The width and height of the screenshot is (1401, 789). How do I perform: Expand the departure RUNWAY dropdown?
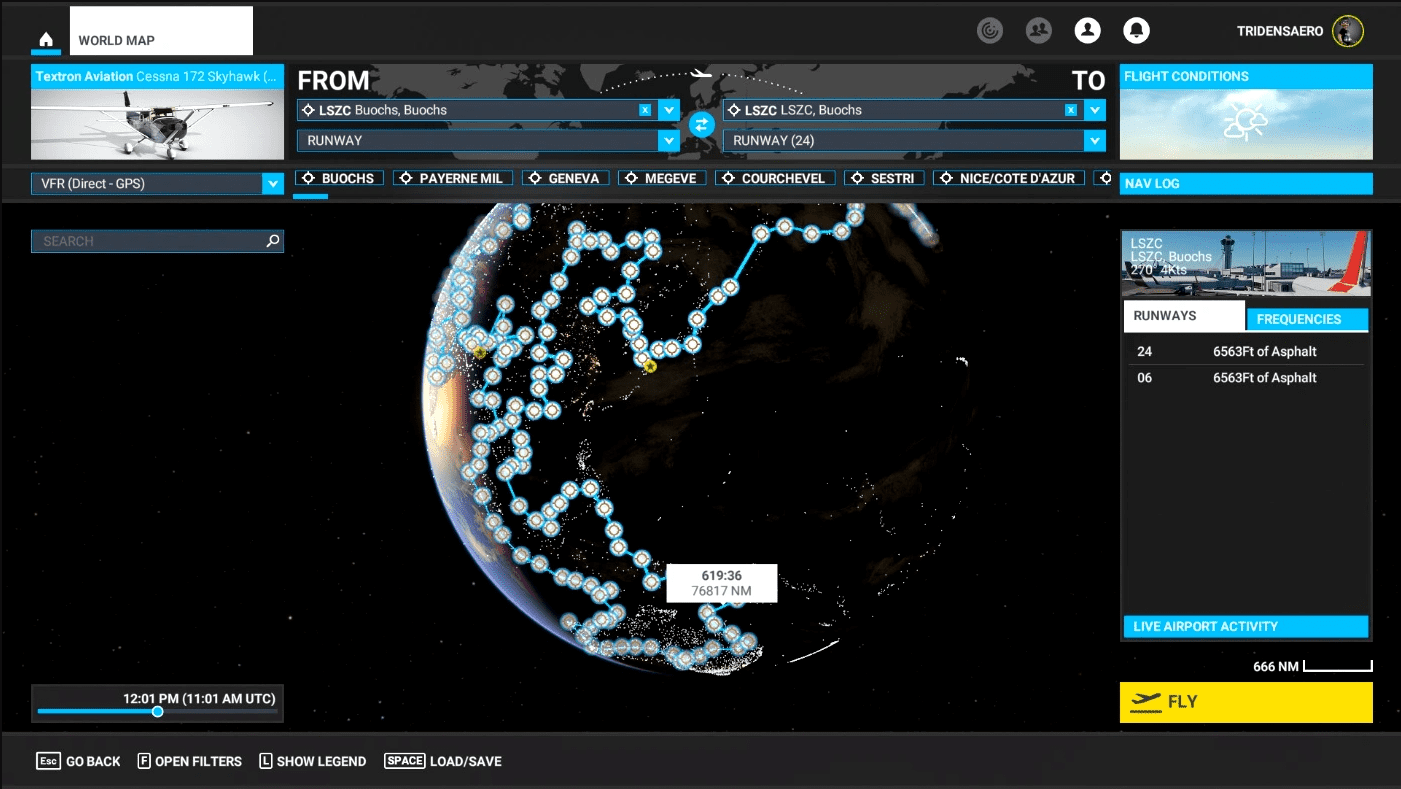tap(669, 141)
